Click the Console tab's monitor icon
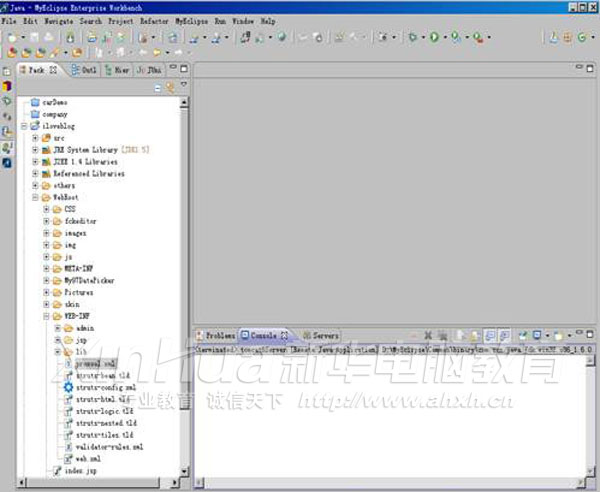Screen dimensions: 600x492 [x=244, y=336]
